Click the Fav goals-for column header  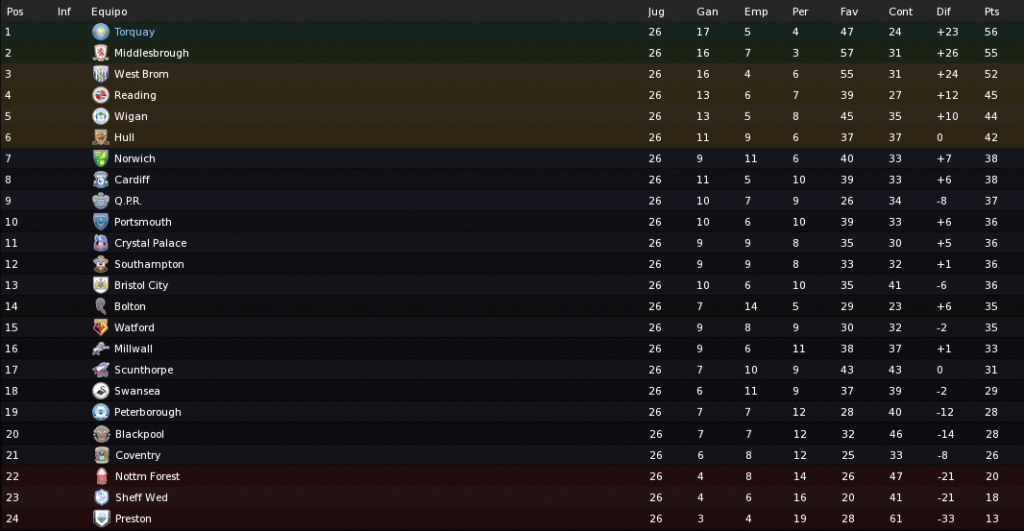(849, 11)
